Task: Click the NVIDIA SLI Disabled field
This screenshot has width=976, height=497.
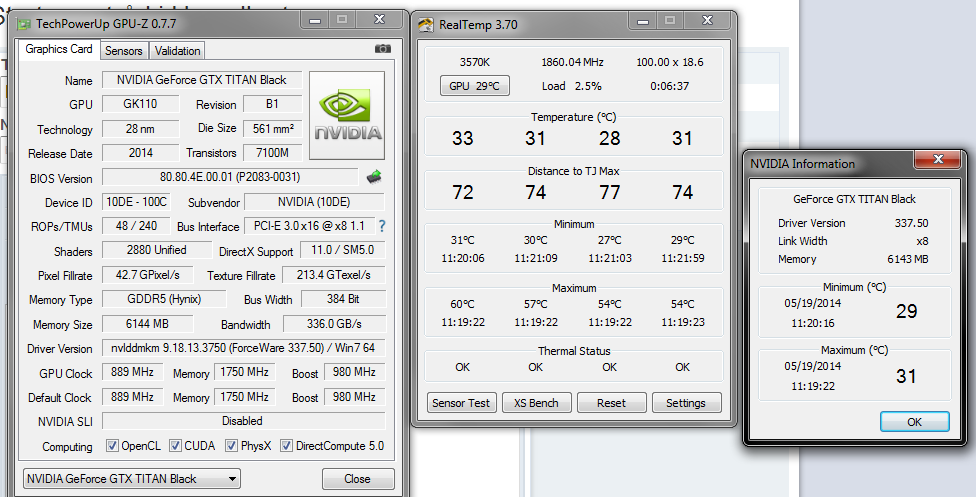Action: point(243,421)
